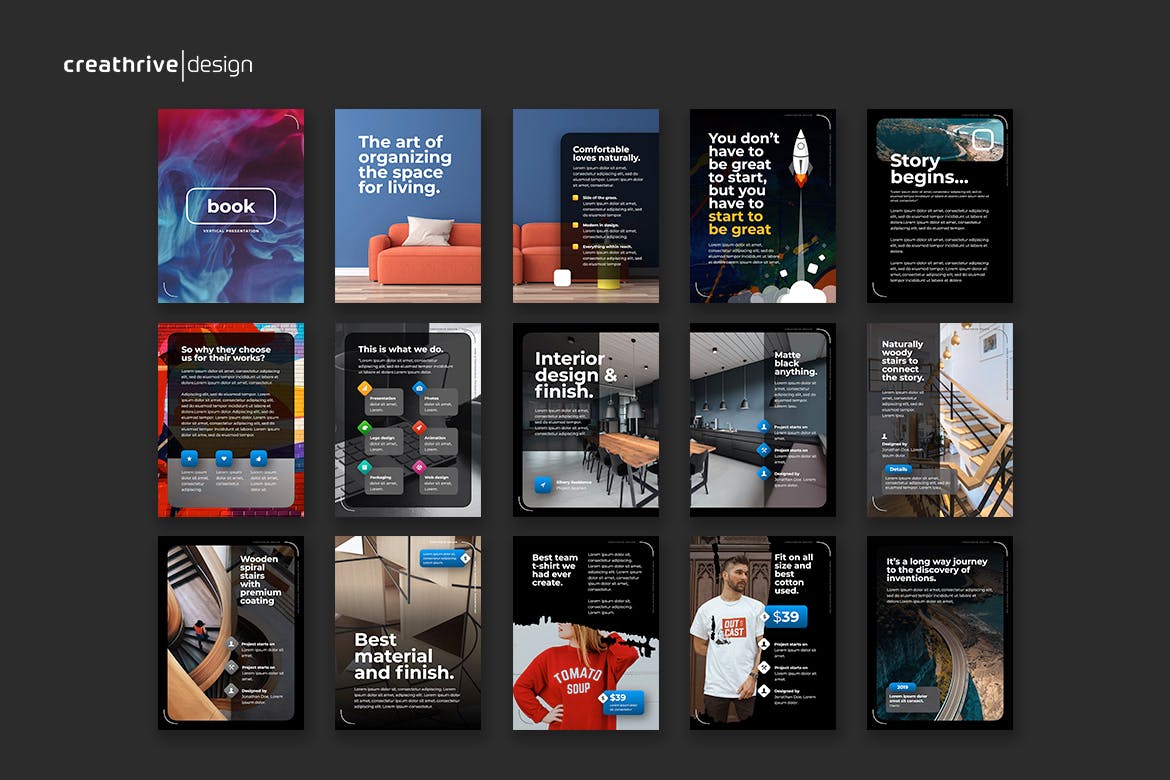Open the creathrive design logo link

(x=158, y=66)
